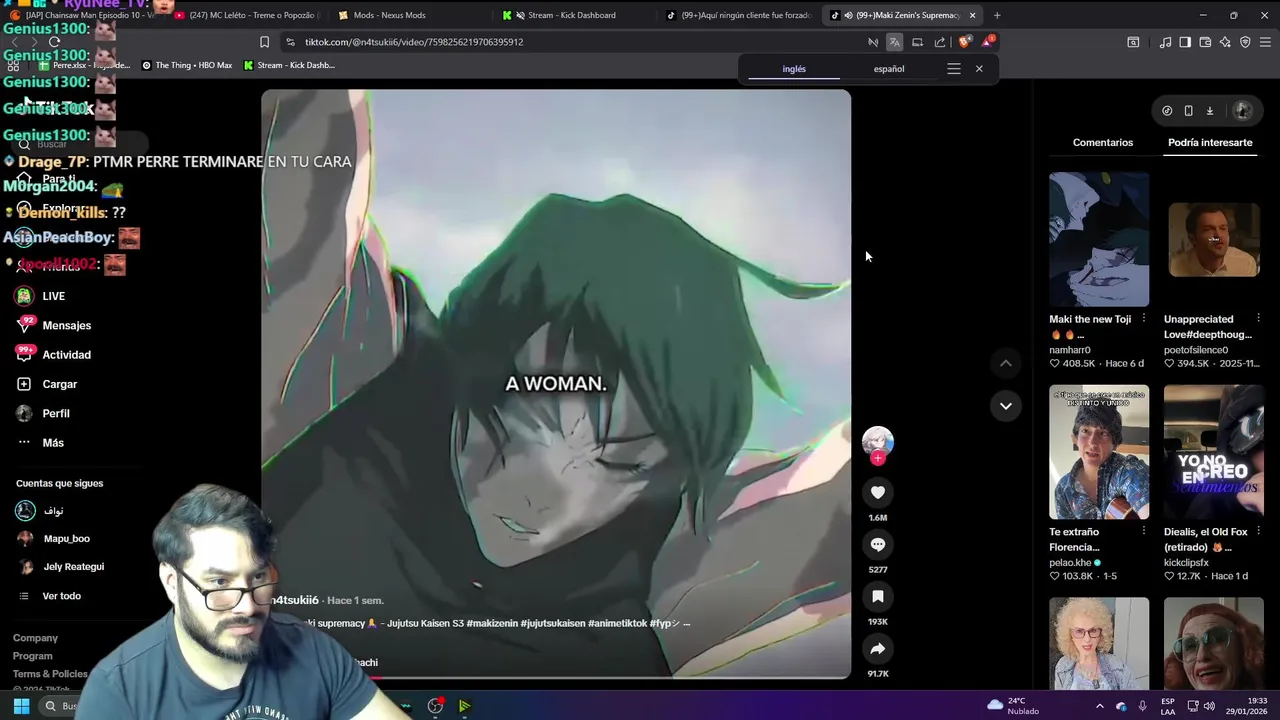Bookmark this page in address bar
This screenshot has width=1280, height=720.
(264, 42)
